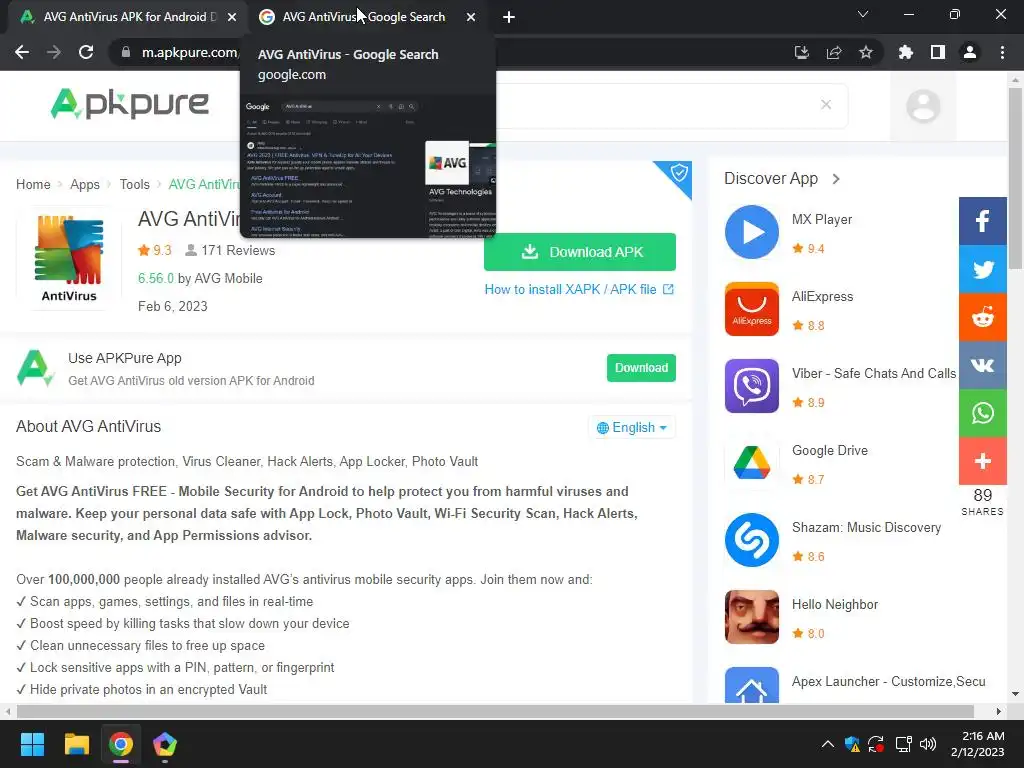Reload the current page
Image resolution: width=1024 pixels, height=768 pixels.
pos(86,52)
